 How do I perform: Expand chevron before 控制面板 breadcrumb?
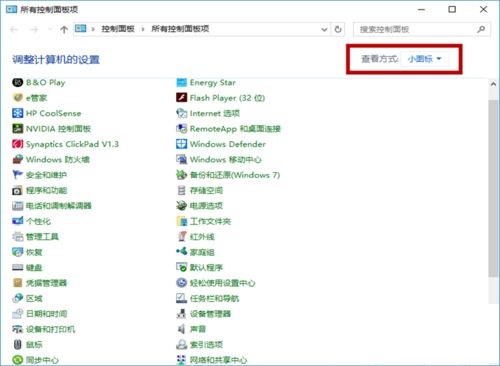click(93, 29)
